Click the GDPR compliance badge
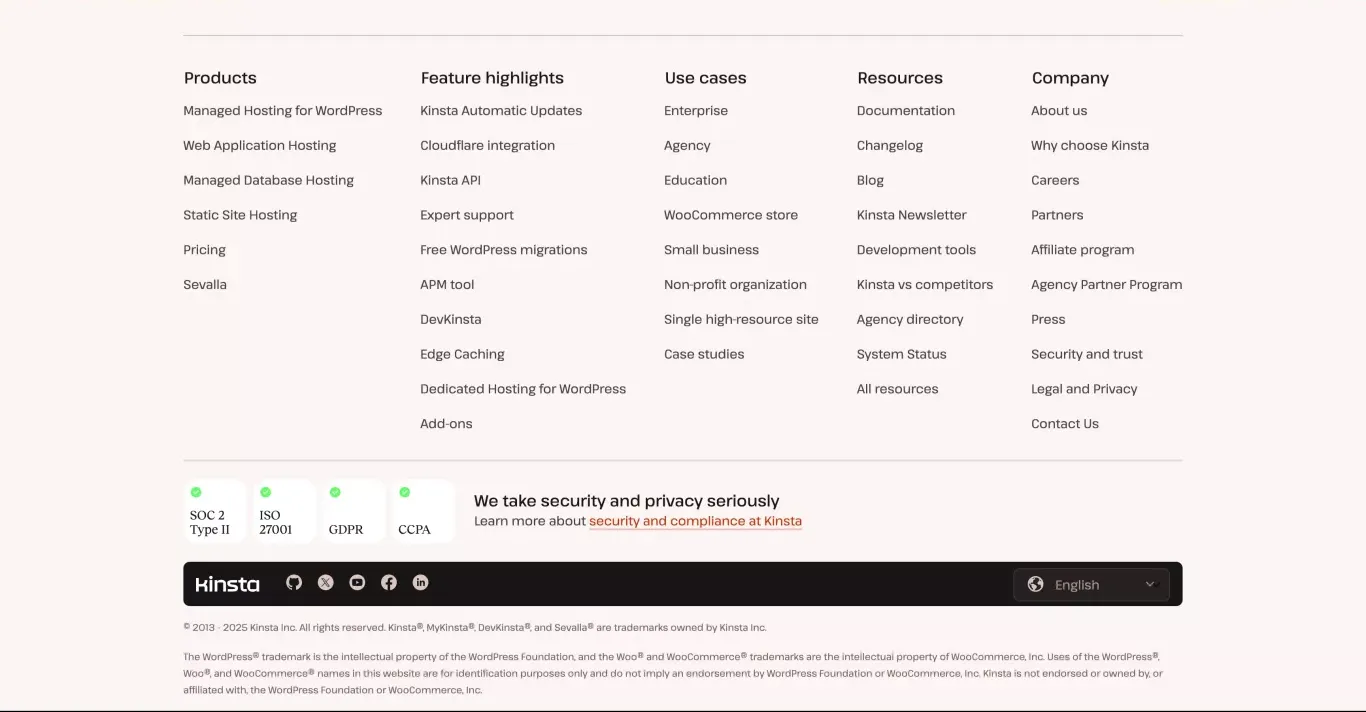1366x712 pixels. click(x=354, y=511)
